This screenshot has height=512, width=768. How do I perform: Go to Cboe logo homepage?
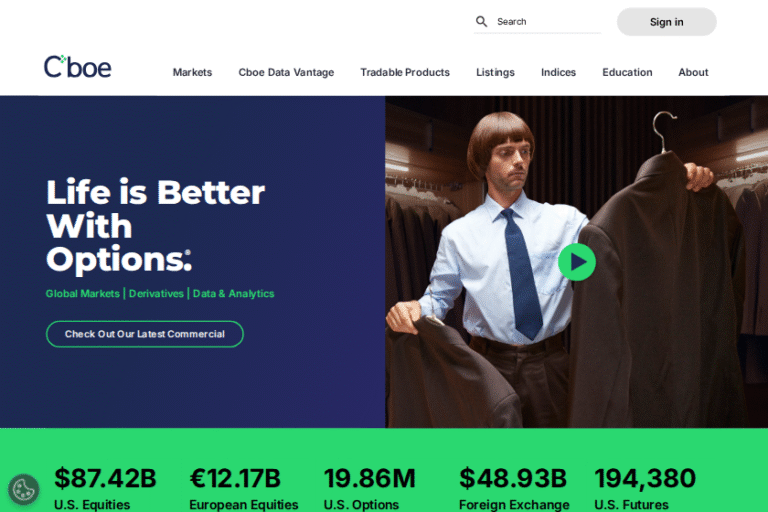pyautogui.click(x=77, y=66)
